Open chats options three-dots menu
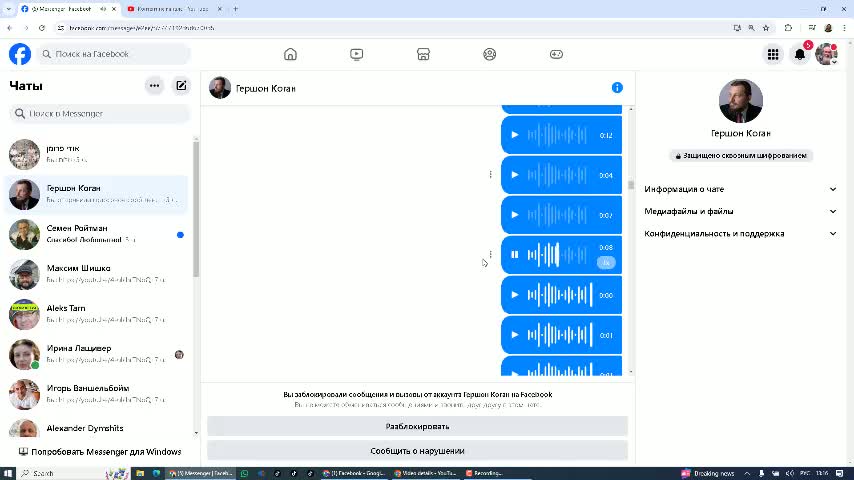Screen dimensions: 854x480 click(x=154, y=86)
